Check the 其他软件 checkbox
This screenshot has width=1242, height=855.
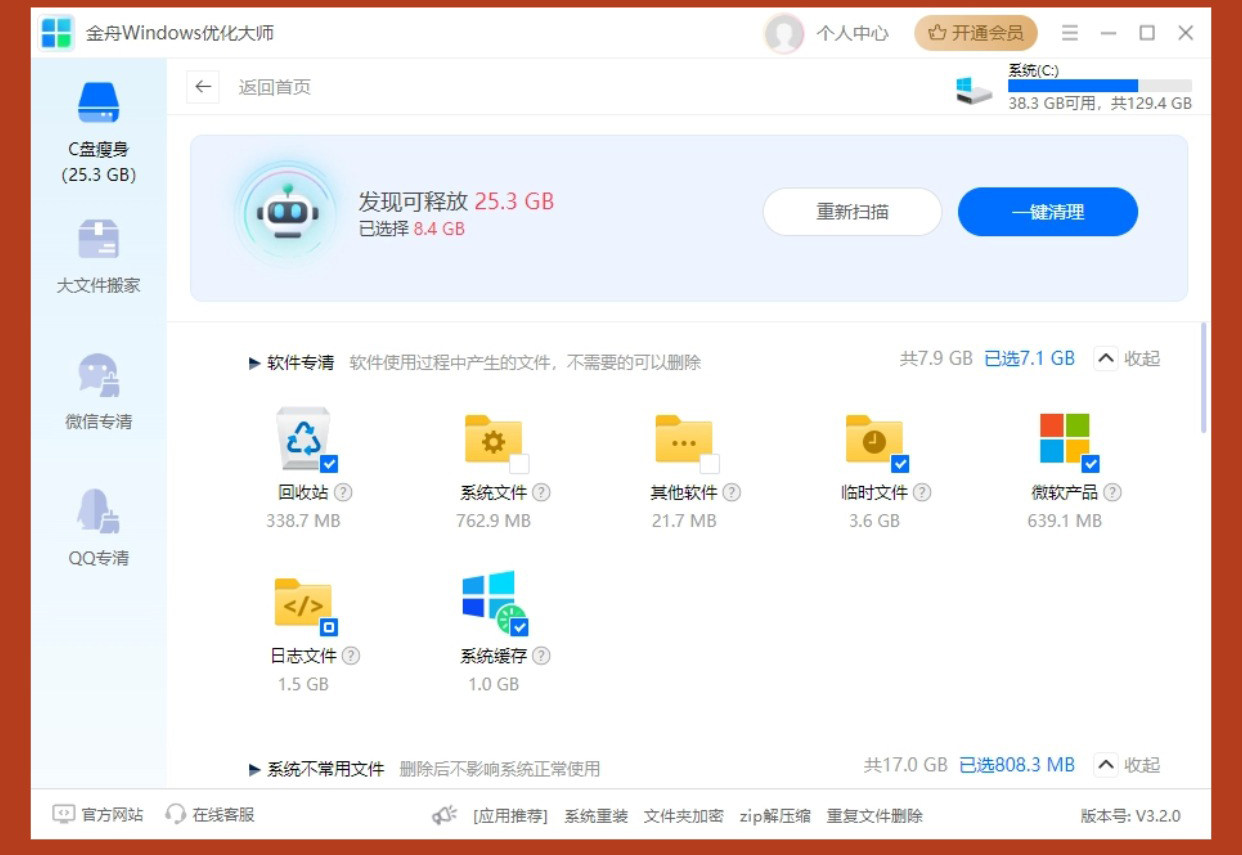click(x=709, y=463)
